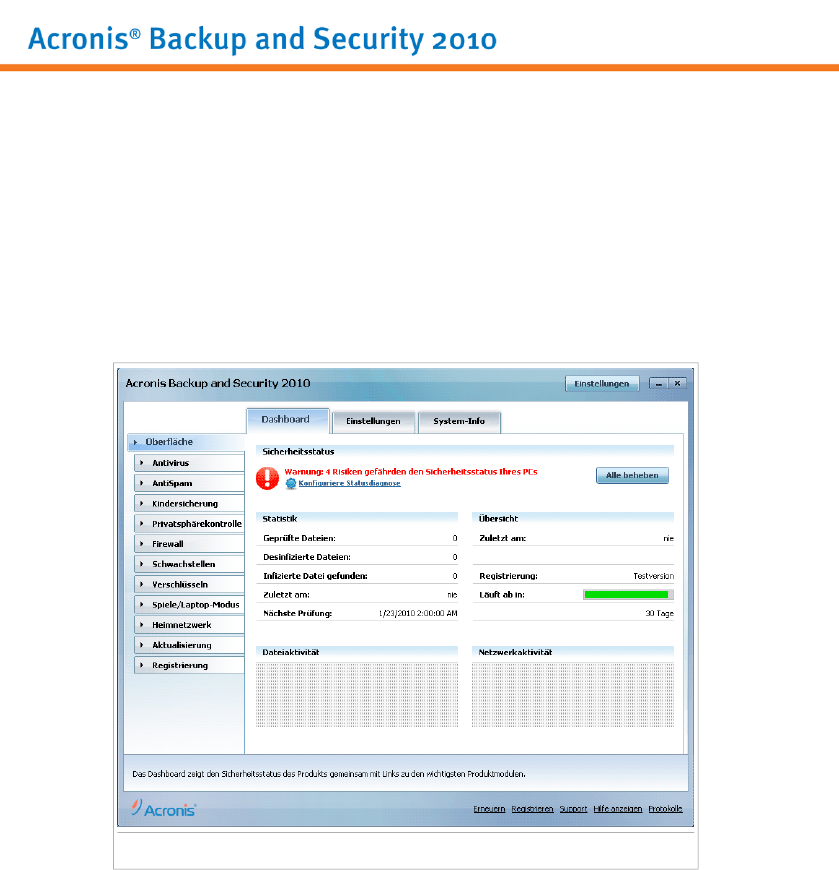Expand the Privatsphärekontrolle arrow
This screenshot has height=870, width=839.
142,523
